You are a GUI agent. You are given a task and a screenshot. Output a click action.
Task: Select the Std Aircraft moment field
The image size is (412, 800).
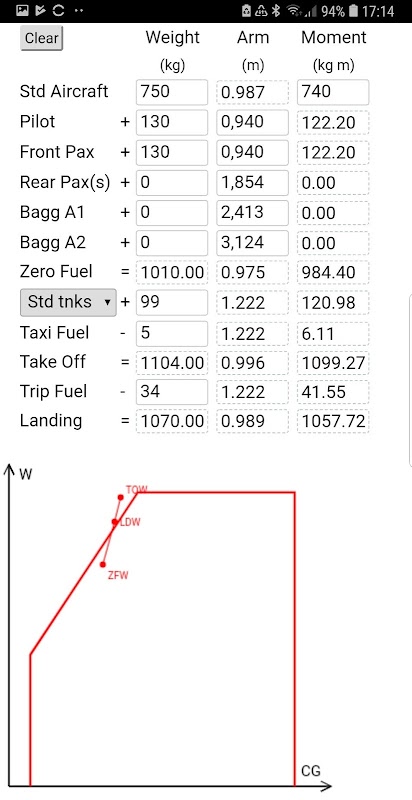[x=333, y=92]
